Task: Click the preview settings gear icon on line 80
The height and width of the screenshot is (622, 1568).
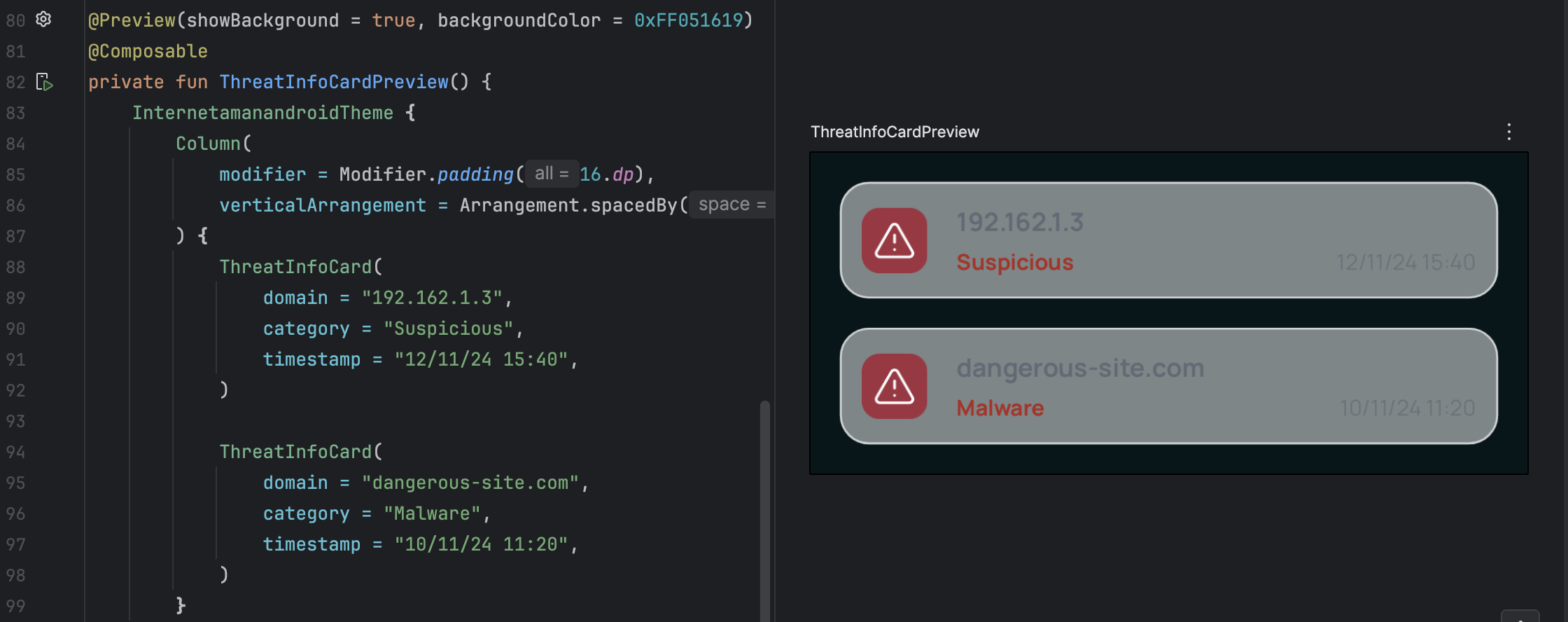Action: 43,20
